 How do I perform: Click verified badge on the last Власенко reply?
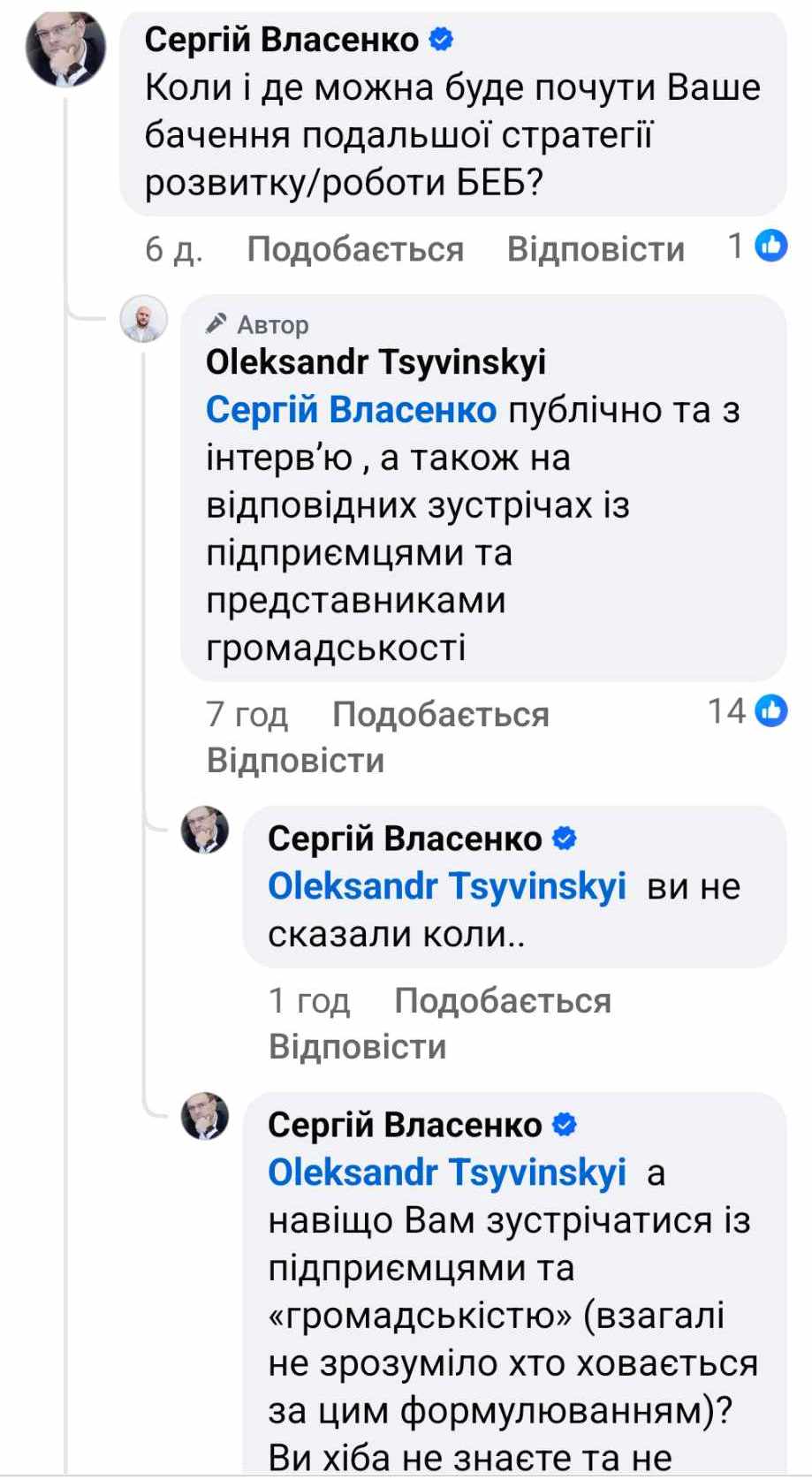click(x=564, y=1124)
